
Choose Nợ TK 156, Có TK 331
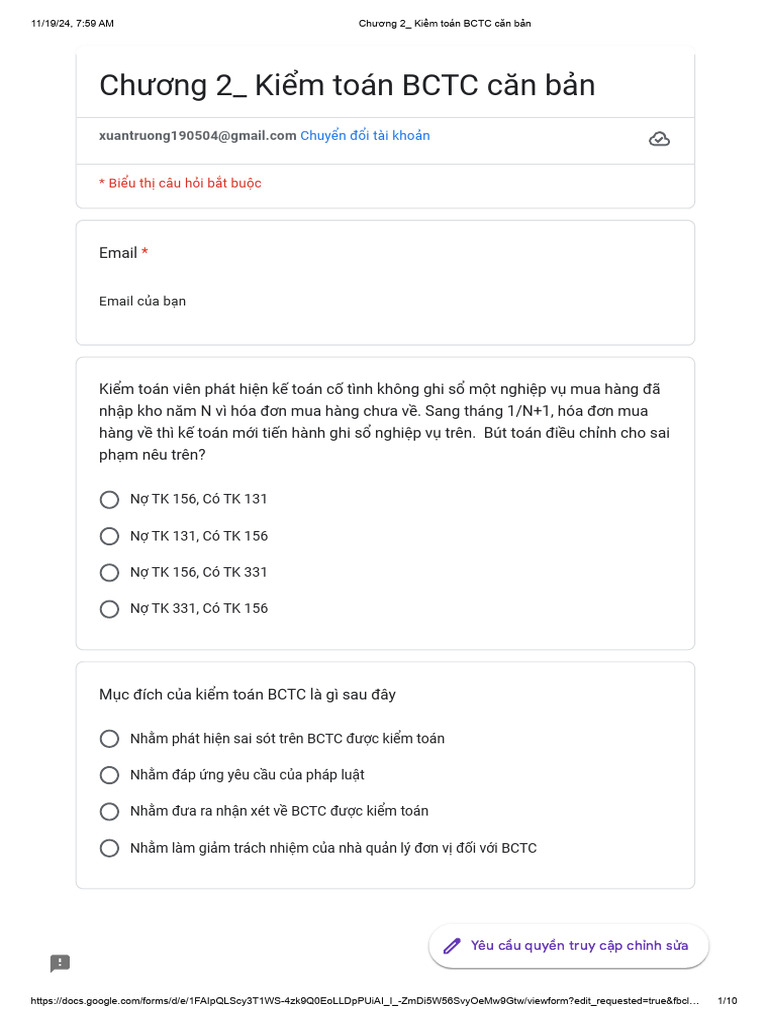tap(110, 572)
